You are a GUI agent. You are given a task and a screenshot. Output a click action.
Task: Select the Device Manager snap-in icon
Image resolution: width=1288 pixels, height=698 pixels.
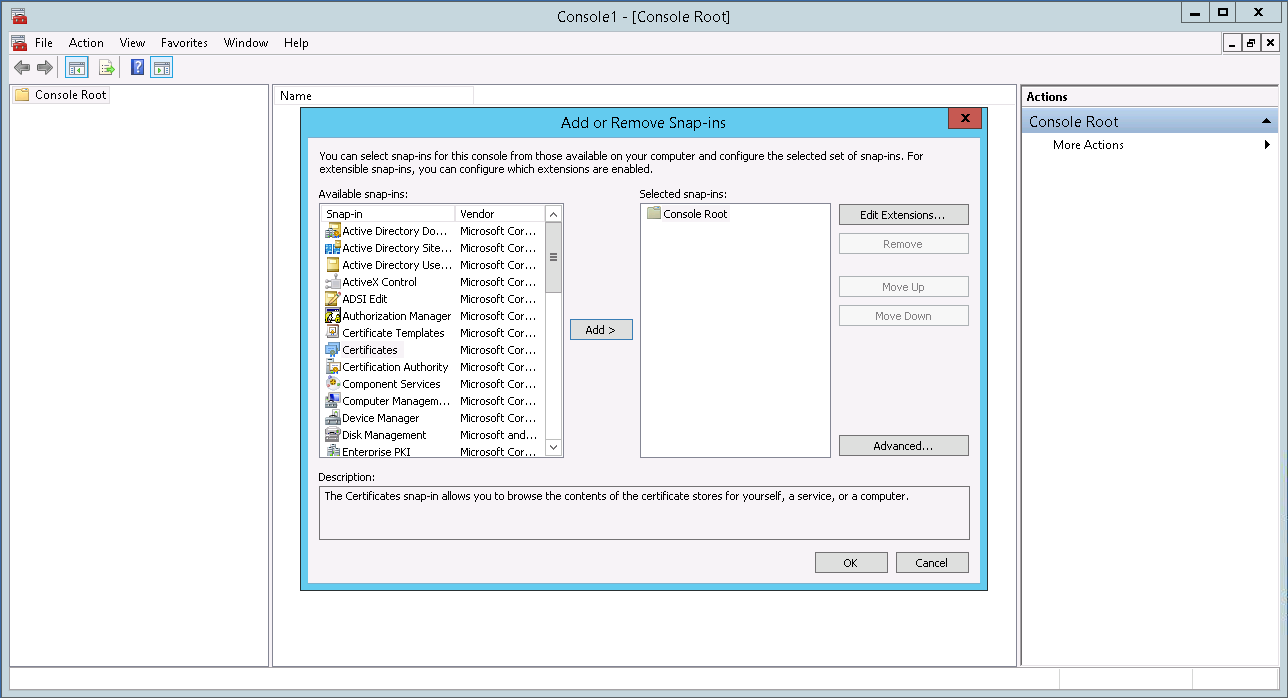coord(333,418)
